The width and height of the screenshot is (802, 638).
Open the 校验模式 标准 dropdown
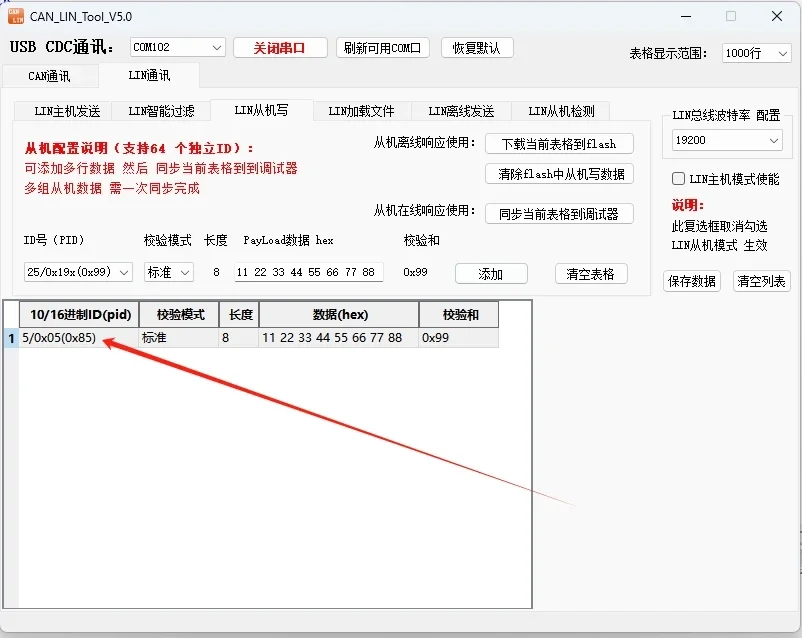(168, 272)
